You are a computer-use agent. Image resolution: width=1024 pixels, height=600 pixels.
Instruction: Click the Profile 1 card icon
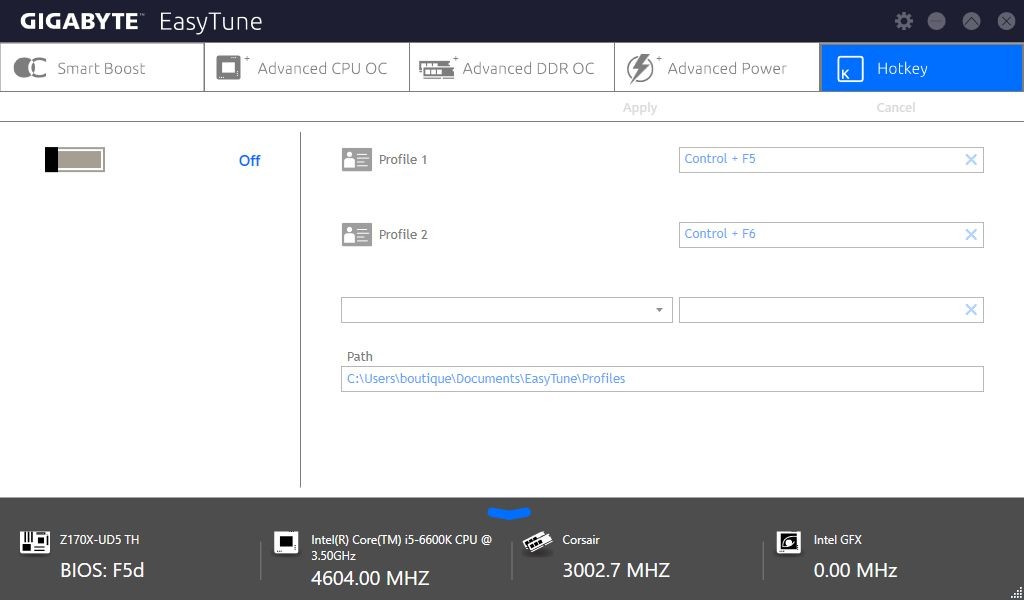point(357,159)
